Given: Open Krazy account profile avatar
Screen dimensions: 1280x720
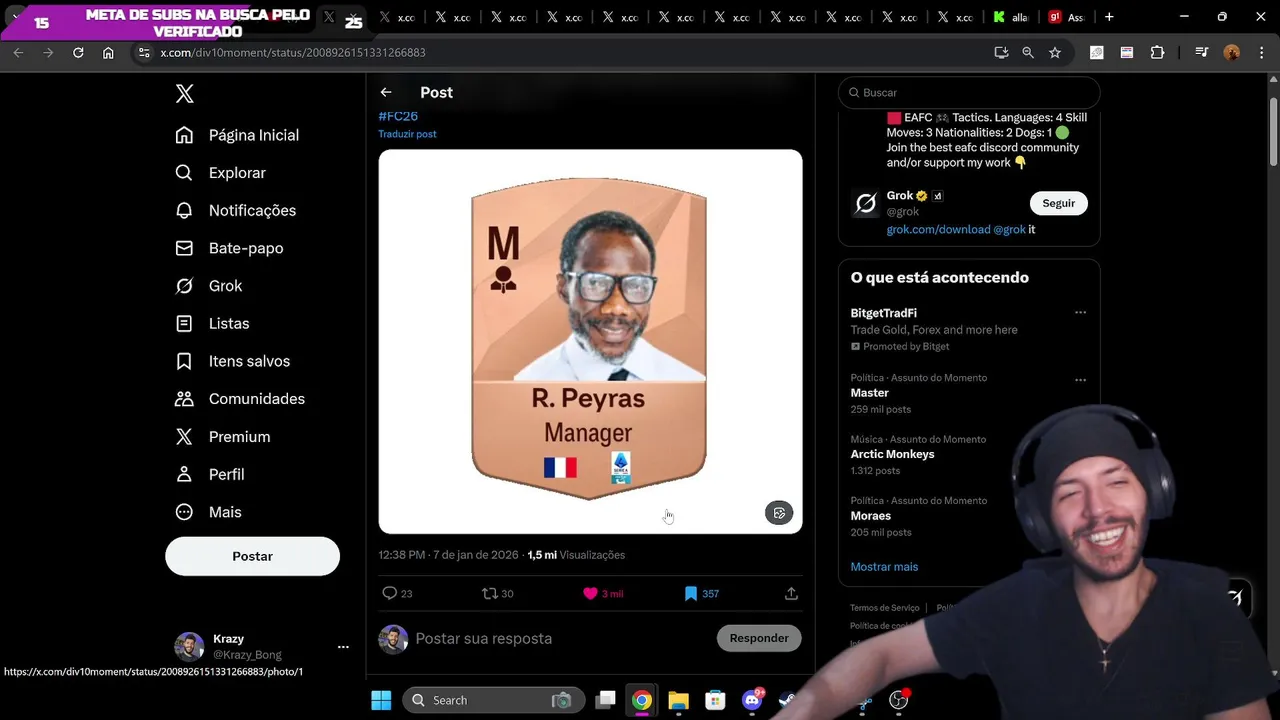Looking at the screenshot, I should (x=189, y=647).
